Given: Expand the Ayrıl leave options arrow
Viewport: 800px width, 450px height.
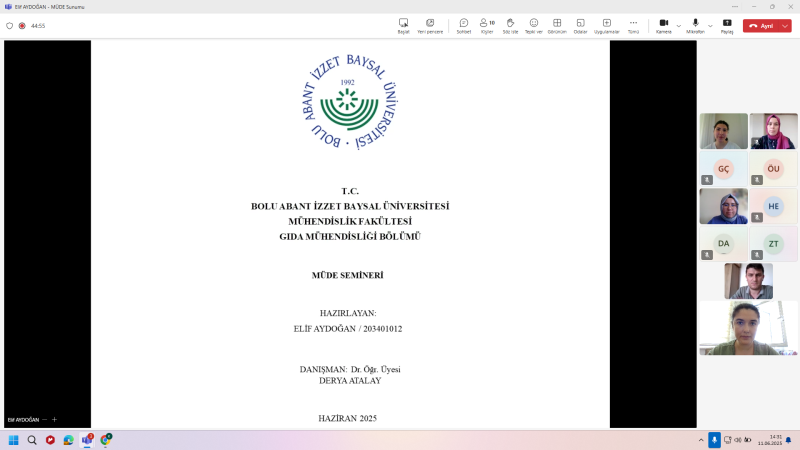Looking at the screenshot, I should coord(785,26).
